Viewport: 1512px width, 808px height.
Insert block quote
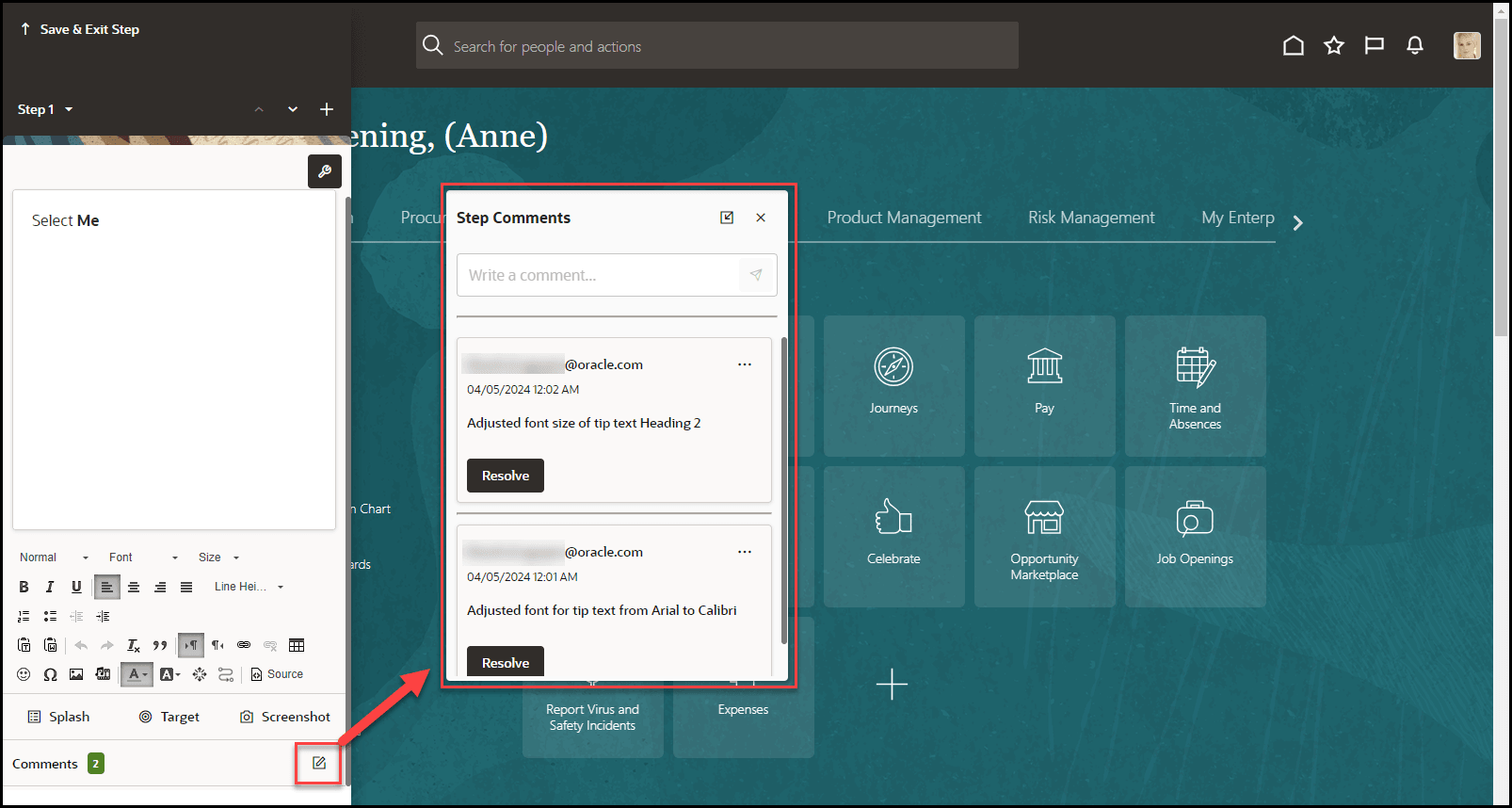coord(160,645)
